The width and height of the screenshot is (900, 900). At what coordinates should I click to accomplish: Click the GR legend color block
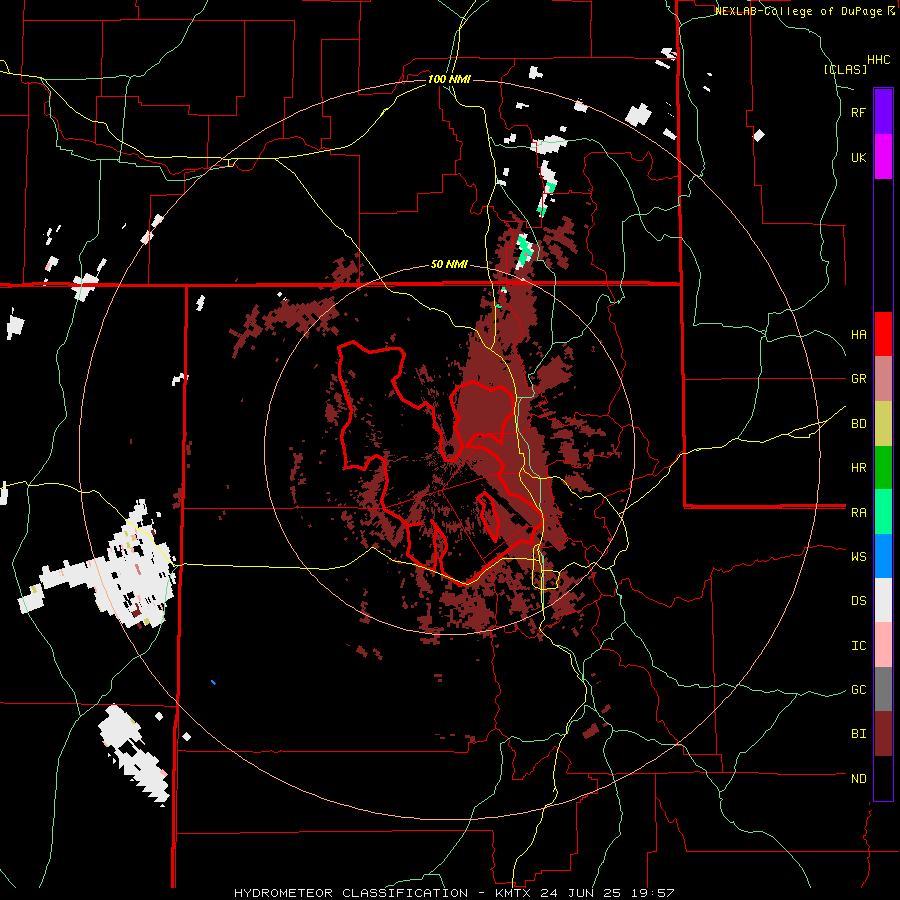883,379
